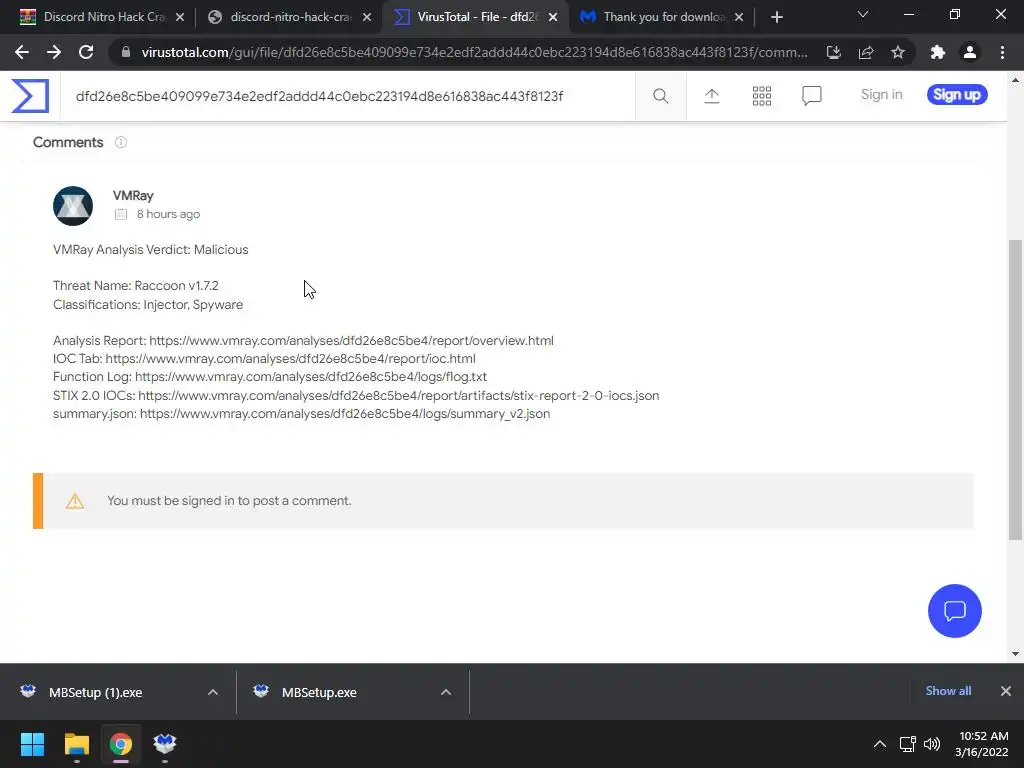Open the MBSetup (1).exe download

[96, 692]
